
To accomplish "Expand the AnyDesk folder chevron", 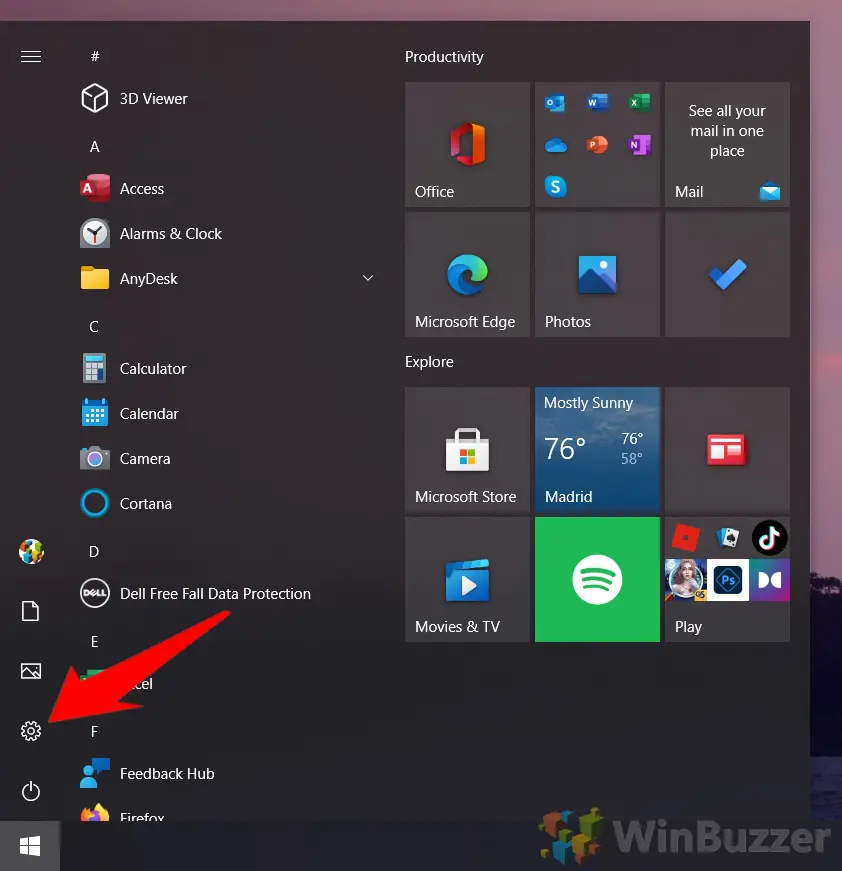I will coord(368,278).
